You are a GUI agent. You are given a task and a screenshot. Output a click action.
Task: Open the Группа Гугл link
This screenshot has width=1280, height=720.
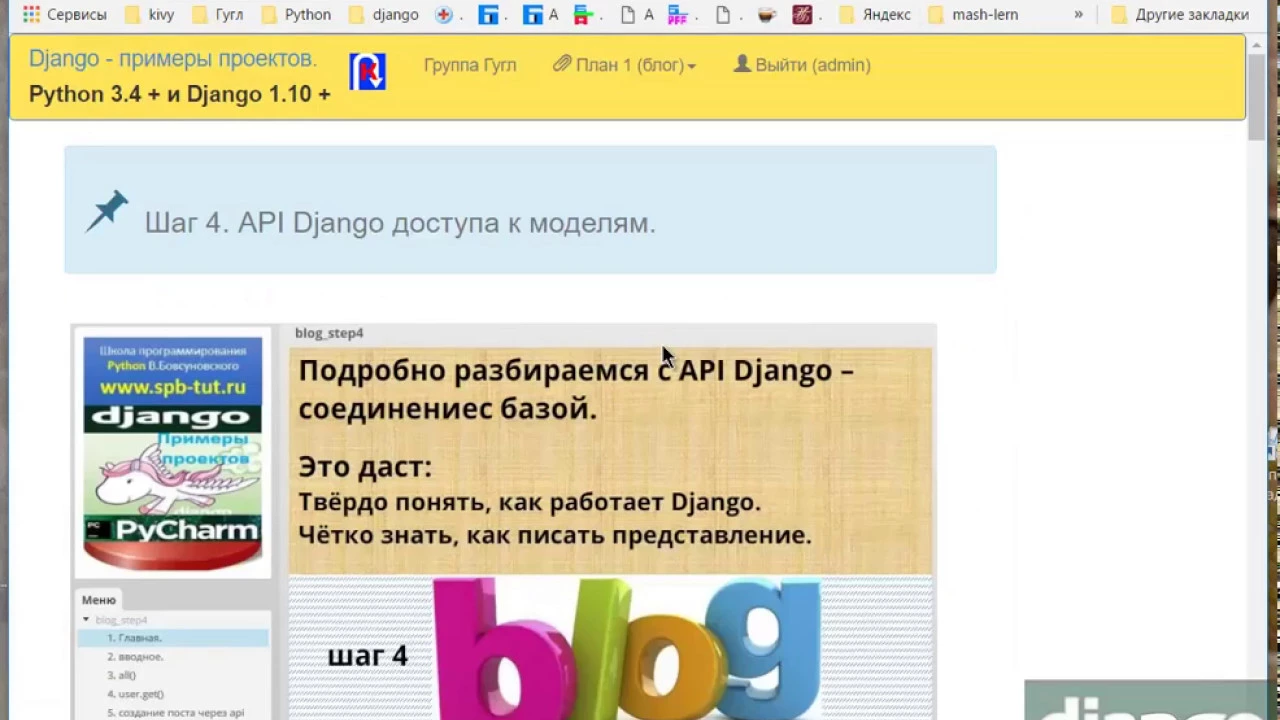pyautogui.click(x=470, y=65)
